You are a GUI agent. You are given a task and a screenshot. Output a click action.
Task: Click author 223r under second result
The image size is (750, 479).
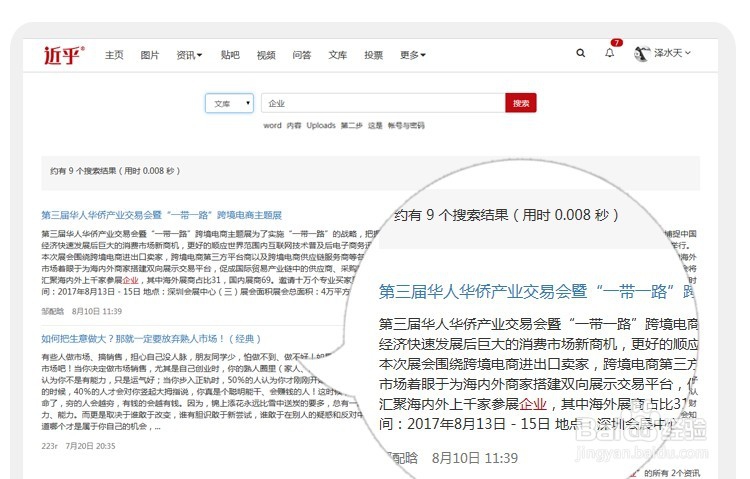tap(49, 446)
